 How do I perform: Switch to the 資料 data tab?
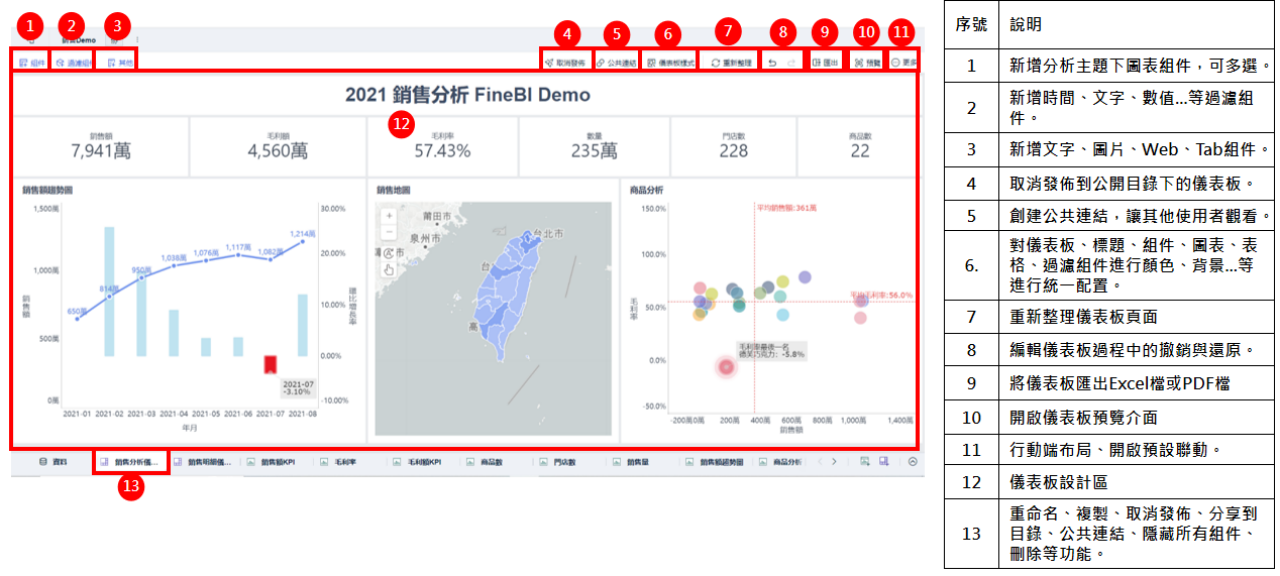[x=53, y=462]
